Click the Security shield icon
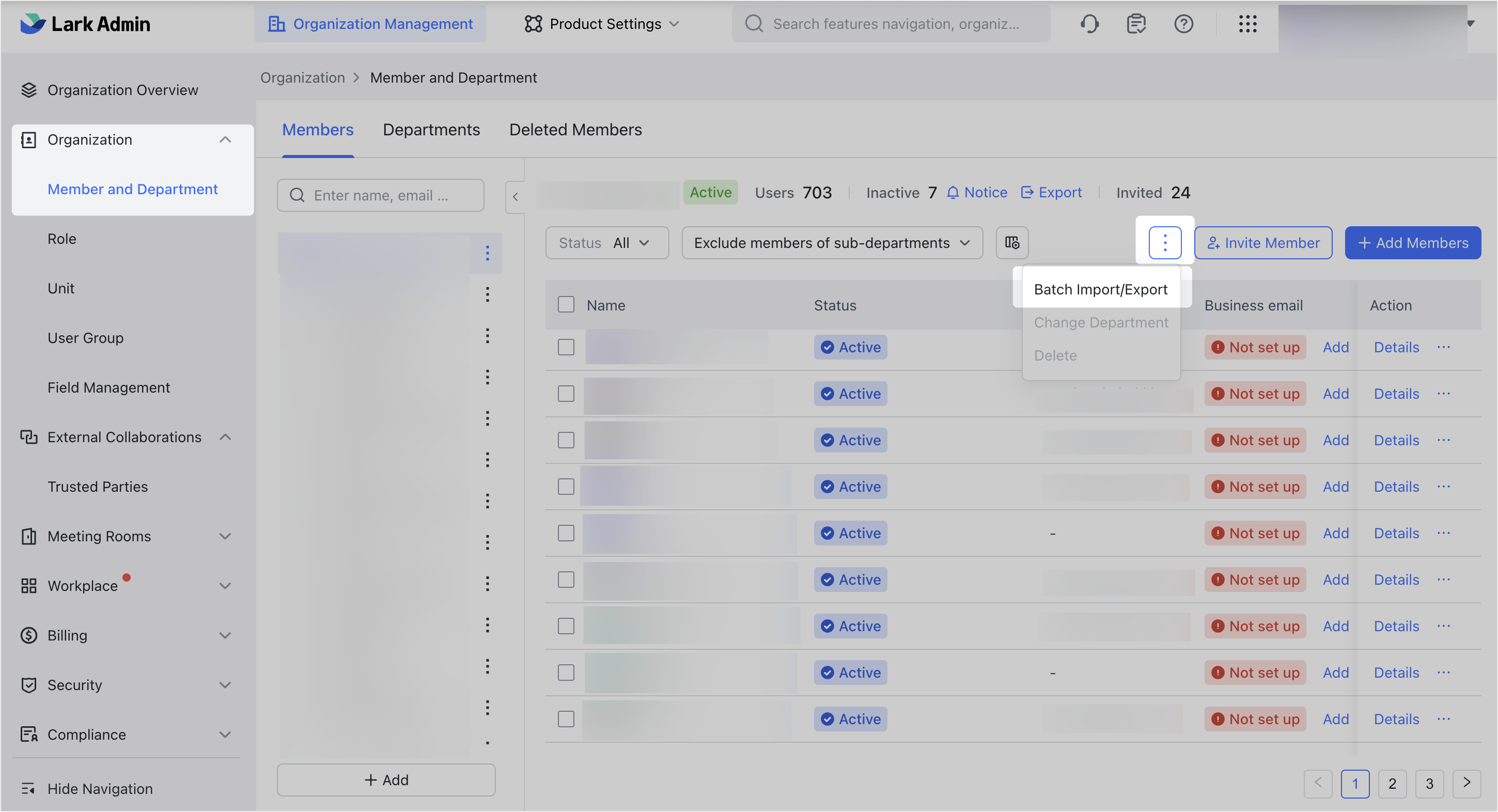1498x812 pixels. pyautogui.click(x=28, y=684)
